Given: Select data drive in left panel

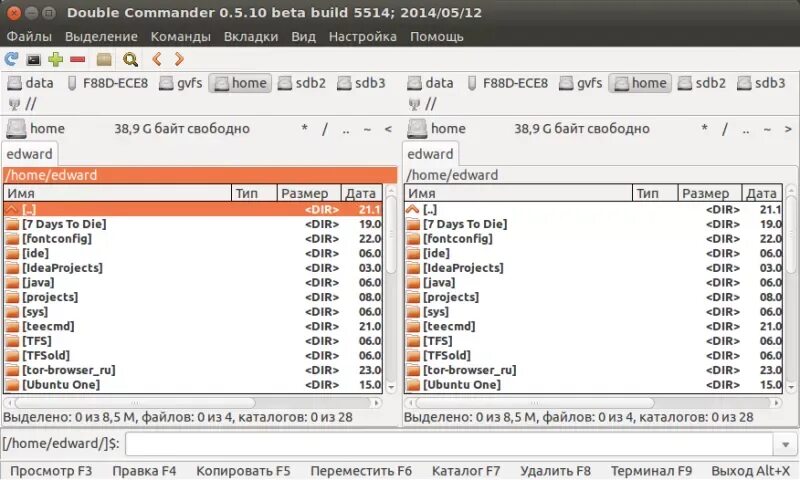Looking at the screenshot, I should click(x=30, y=83).
